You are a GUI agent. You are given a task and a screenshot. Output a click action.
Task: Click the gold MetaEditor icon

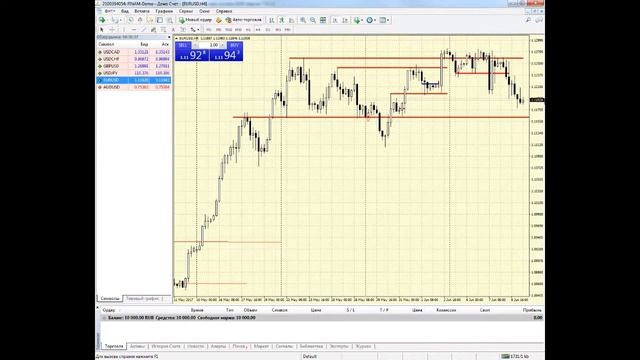(219, 20)
